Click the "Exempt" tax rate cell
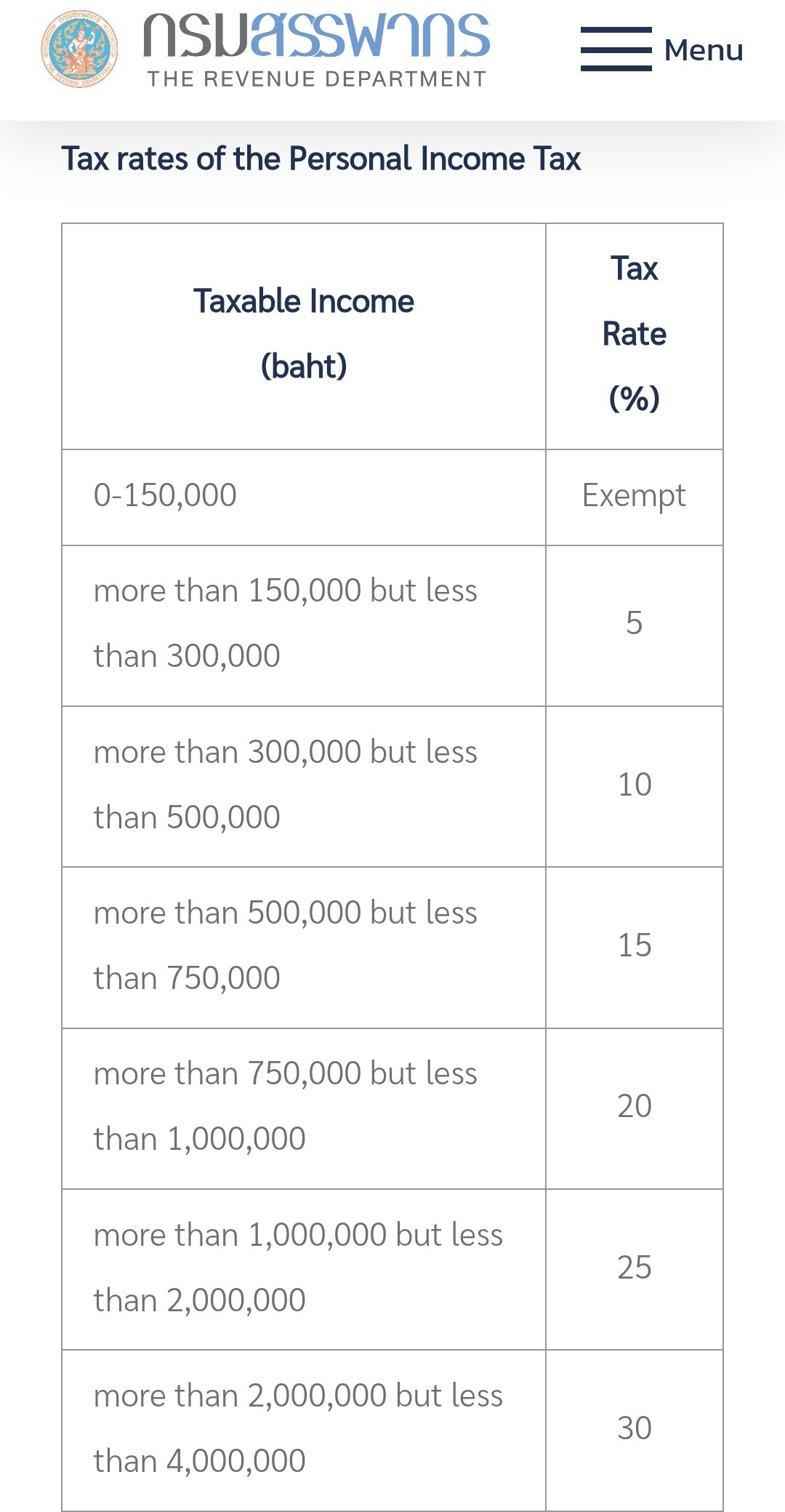Screen dimensions: 785x1512 pos(634,495)
